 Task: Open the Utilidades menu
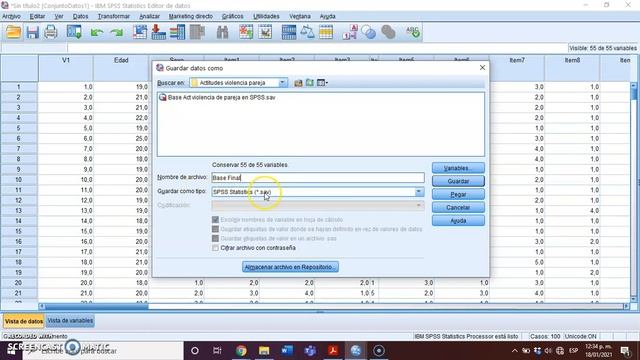(x=266, y=16)
